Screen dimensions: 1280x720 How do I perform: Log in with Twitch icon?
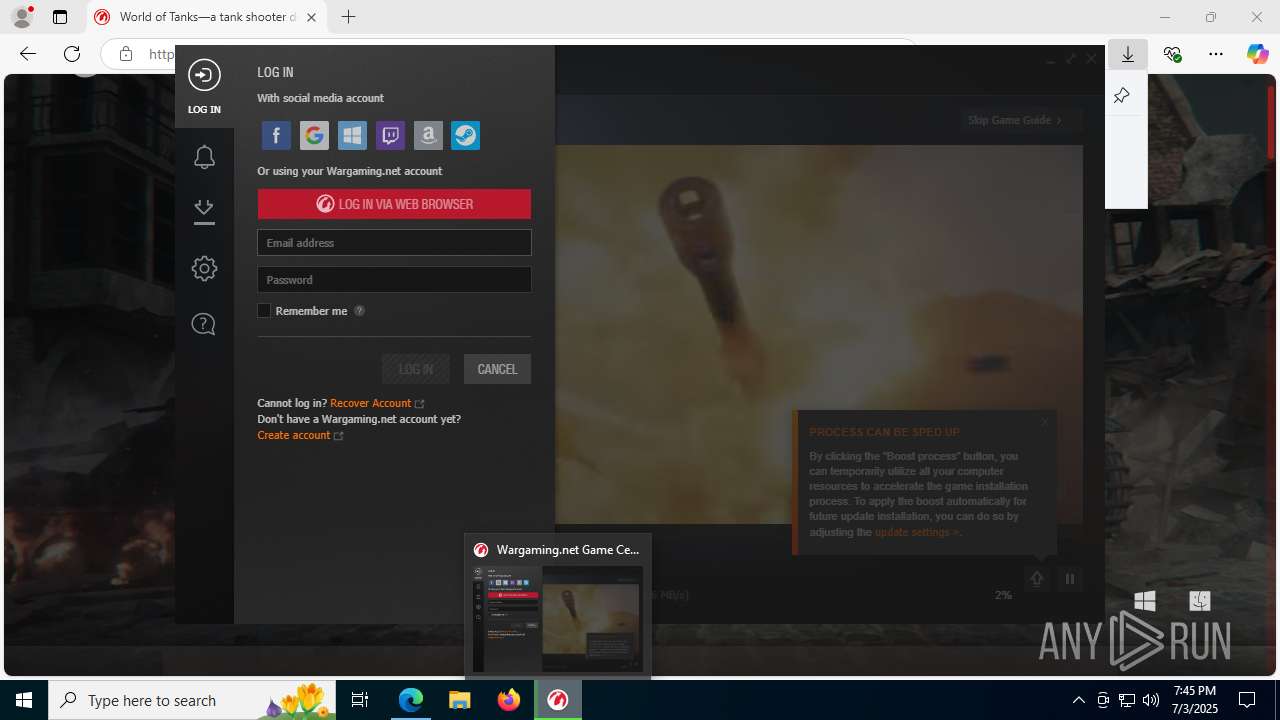[390, 135]
